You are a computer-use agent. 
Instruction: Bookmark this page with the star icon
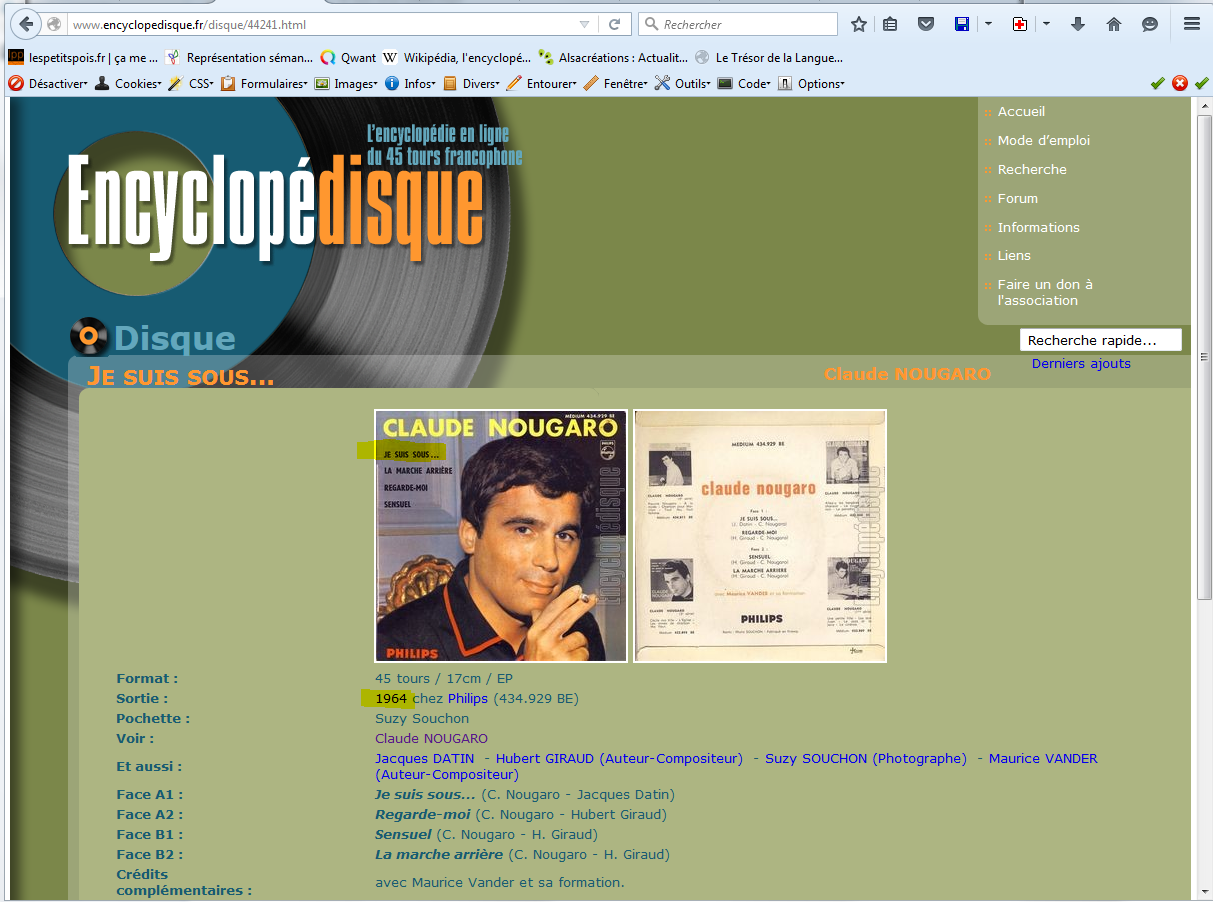pos(858,24)
